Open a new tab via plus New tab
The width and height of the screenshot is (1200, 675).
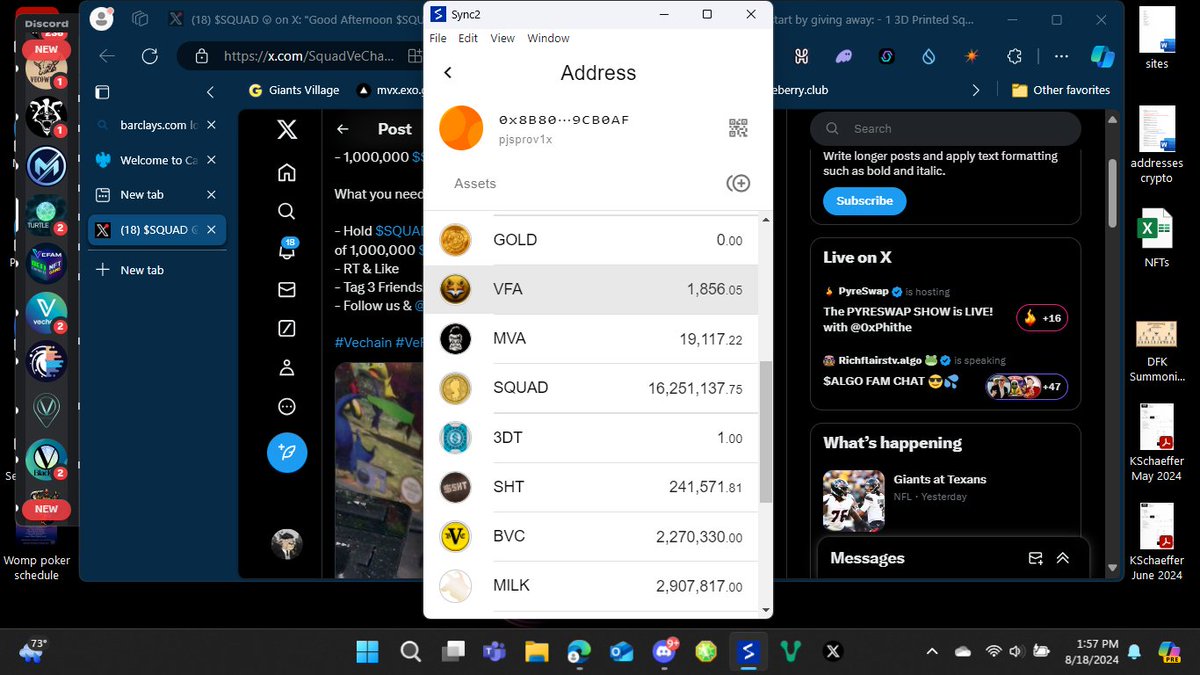tap(131, 270)
